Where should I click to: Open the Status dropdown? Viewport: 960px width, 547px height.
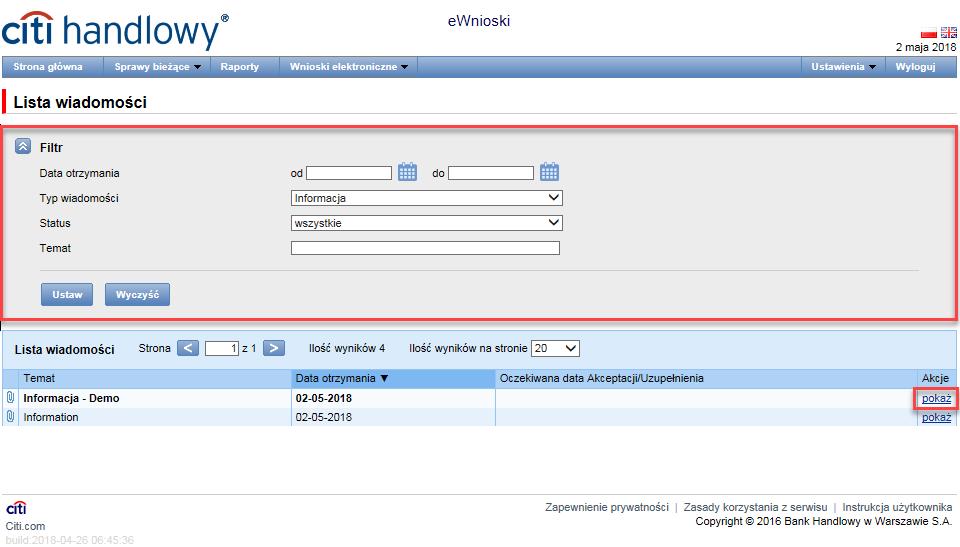(427, 223)
